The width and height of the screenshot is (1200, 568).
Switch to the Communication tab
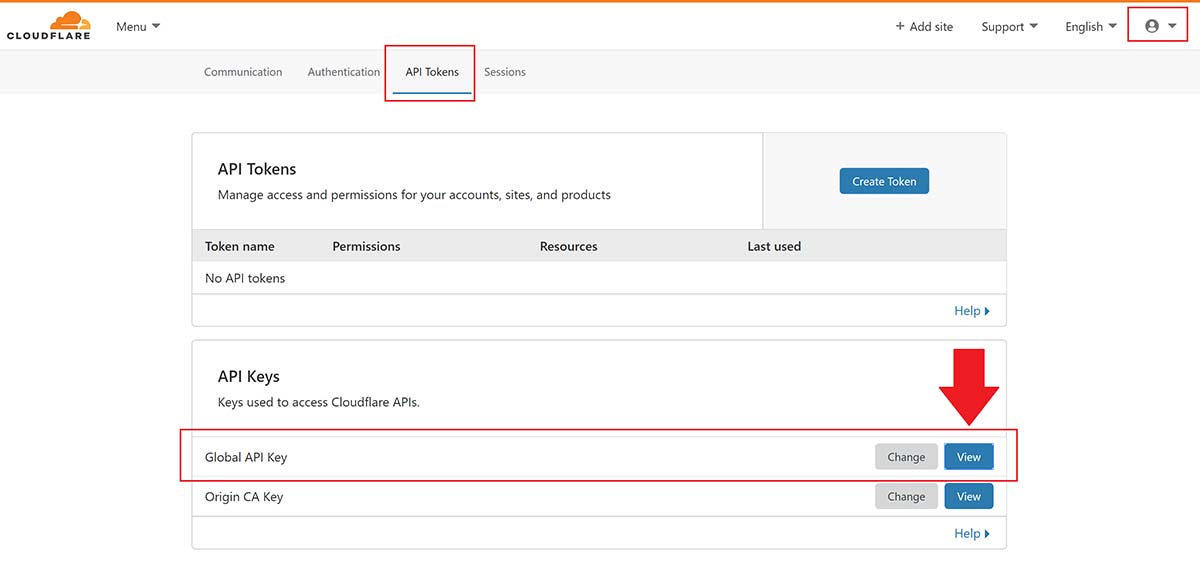243,72
